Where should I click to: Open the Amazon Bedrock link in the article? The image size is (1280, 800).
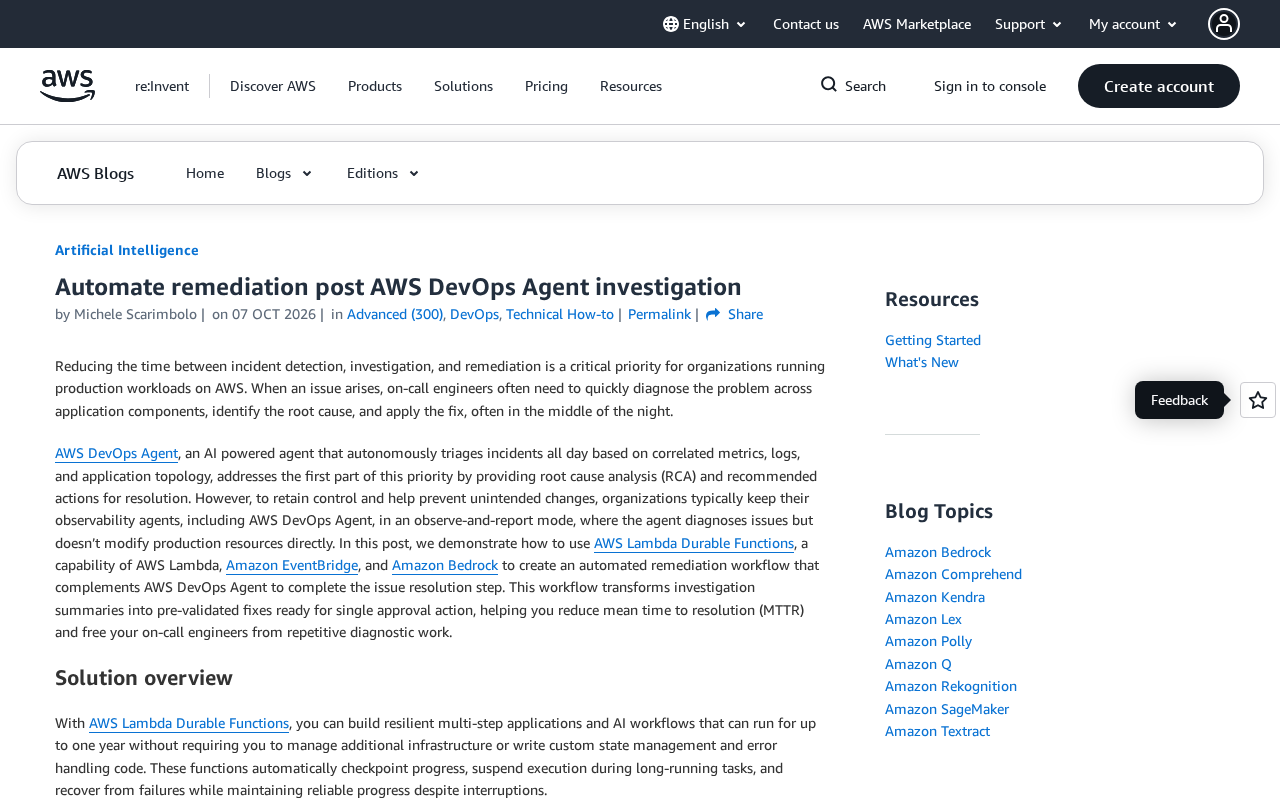(x=445, y=565)
